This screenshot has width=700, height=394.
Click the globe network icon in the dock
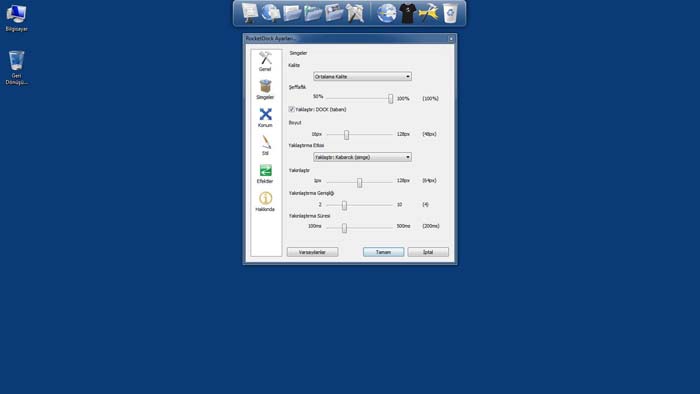pos(386,13)
